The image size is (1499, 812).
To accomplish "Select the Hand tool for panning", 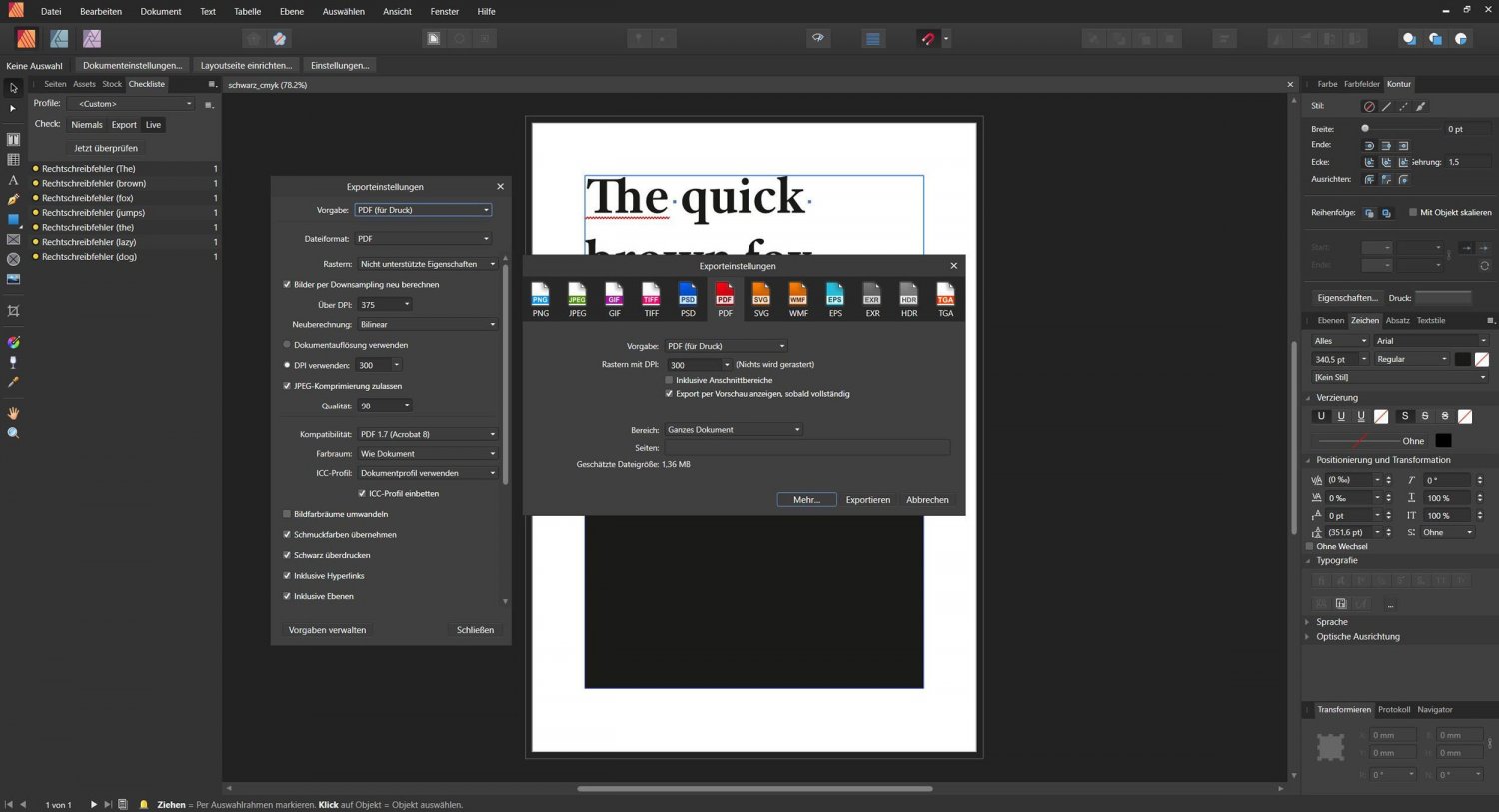I will point(13,413).
